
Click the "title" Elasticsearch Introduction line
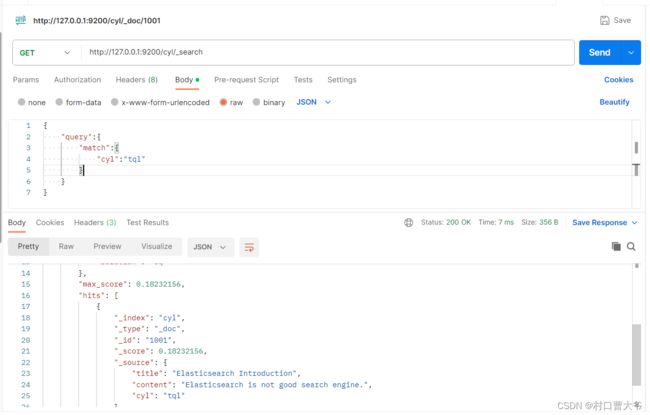[x=216, y=374]
